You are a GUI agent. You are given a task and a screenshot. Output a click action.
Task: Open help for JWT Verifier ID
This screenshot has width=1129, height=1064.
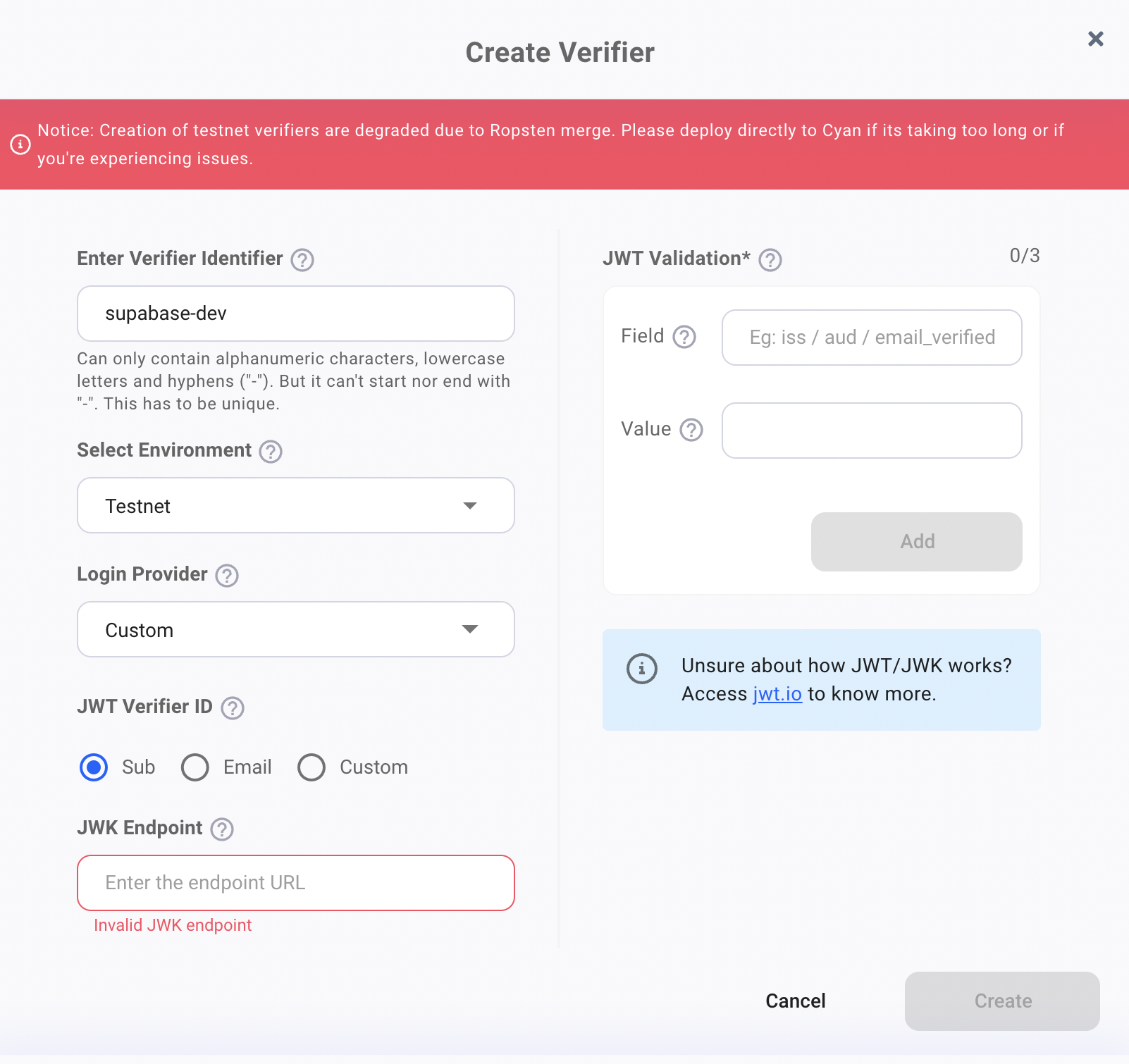[x=232, y=708]
